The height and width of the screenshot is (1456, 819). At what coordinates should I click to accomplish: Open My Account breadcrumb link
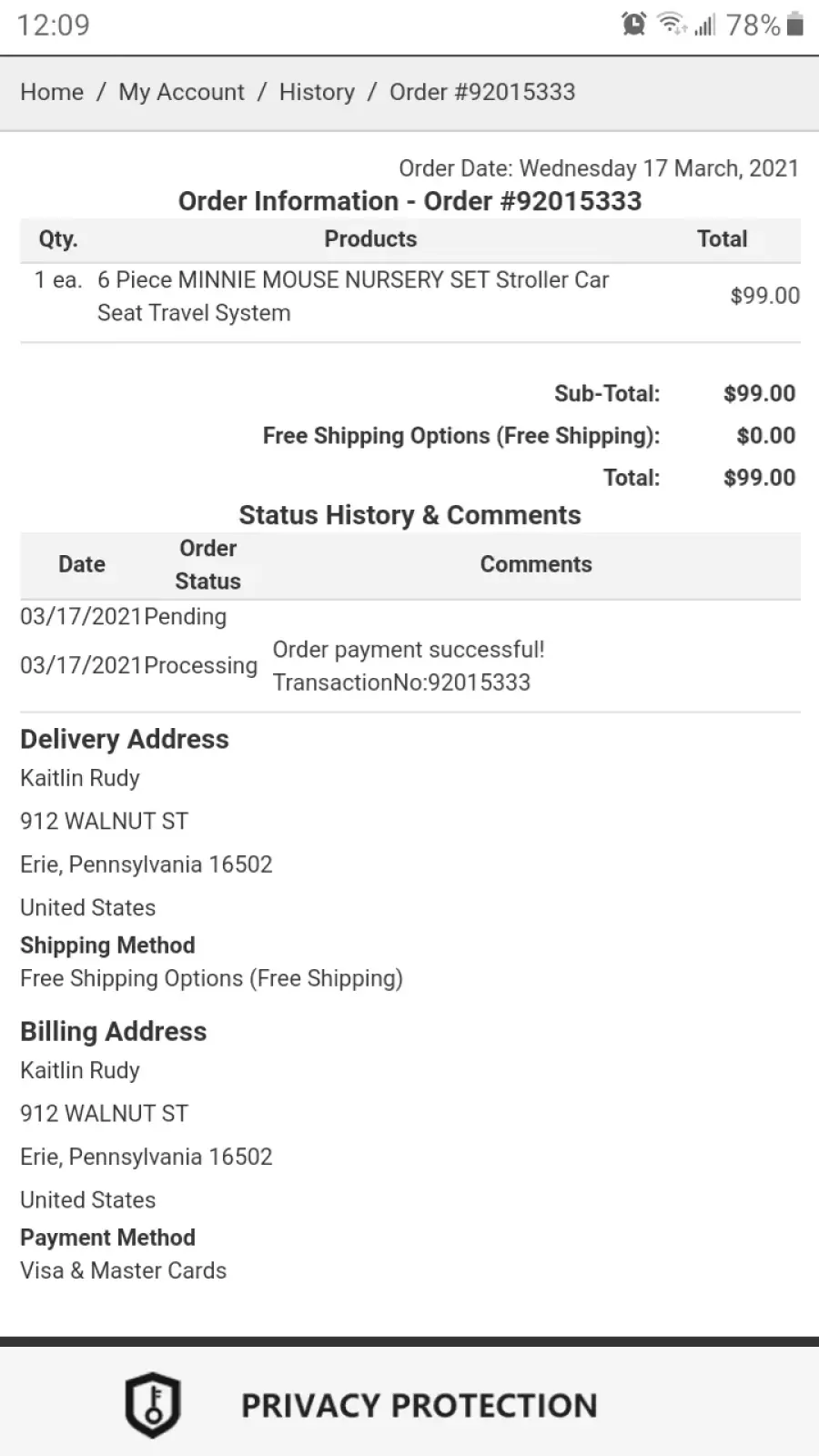[181, 92]
